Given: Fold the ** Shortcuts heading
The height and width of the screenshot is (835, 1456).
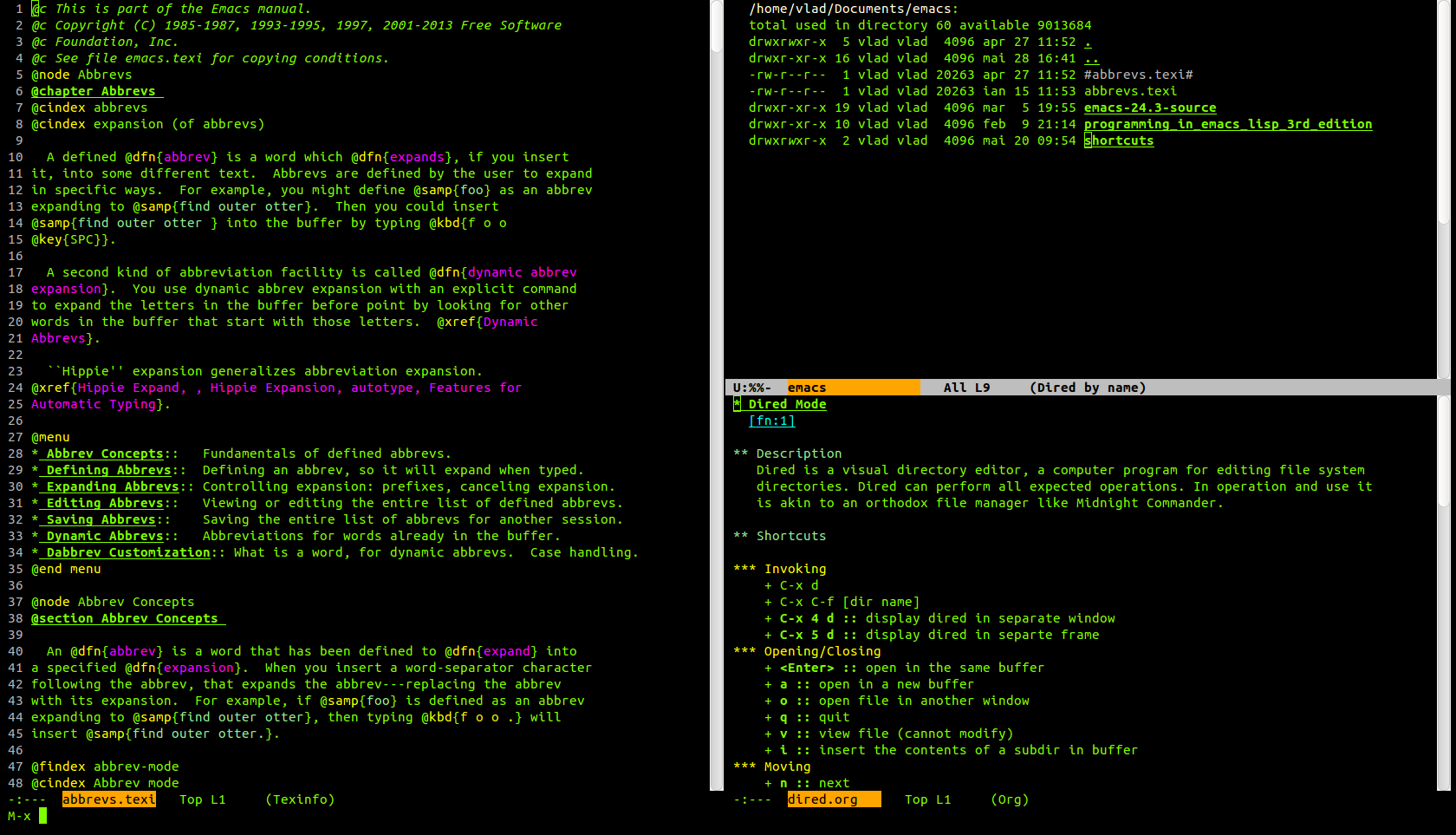Looking at the screenshot, I should click(779, 536).
